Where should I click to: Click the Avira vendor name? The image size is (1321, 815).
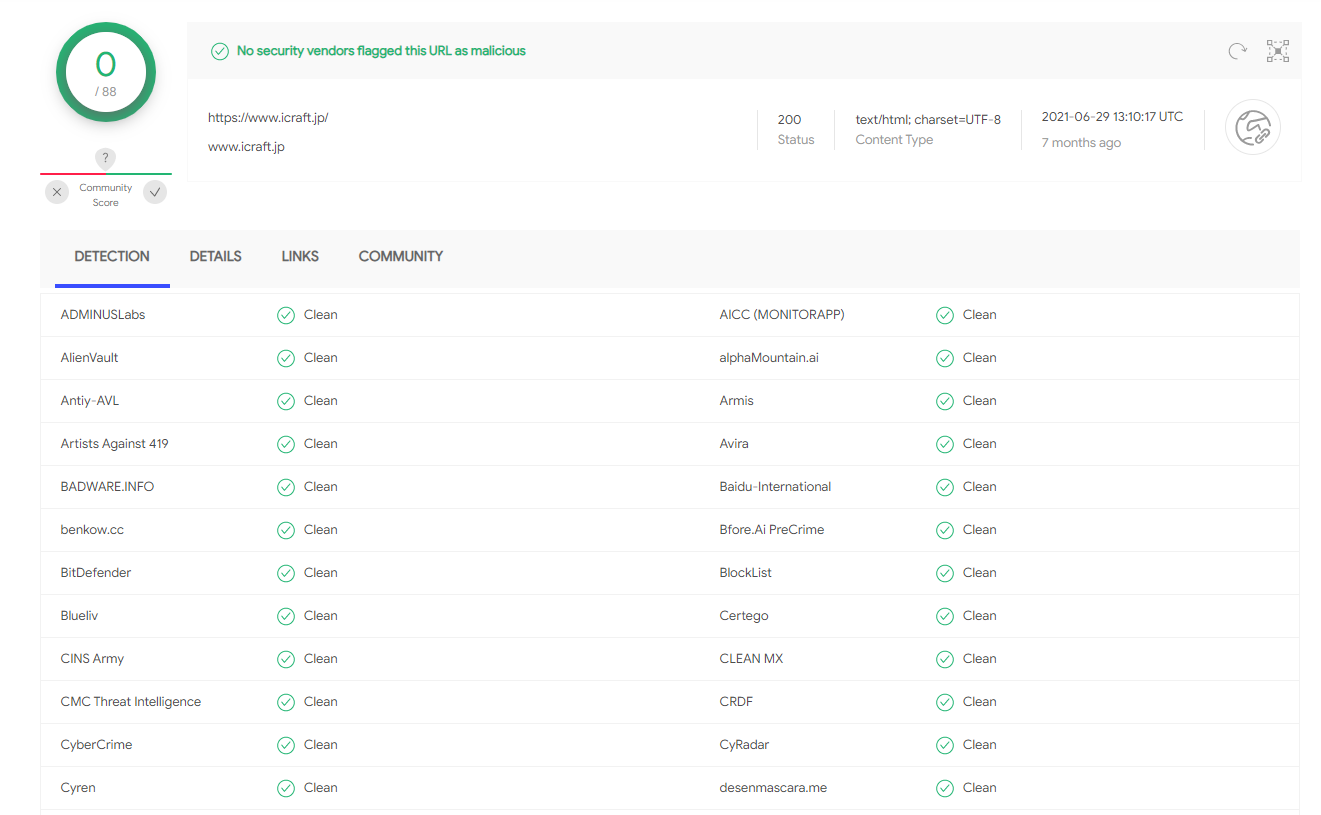coord(734,444)
